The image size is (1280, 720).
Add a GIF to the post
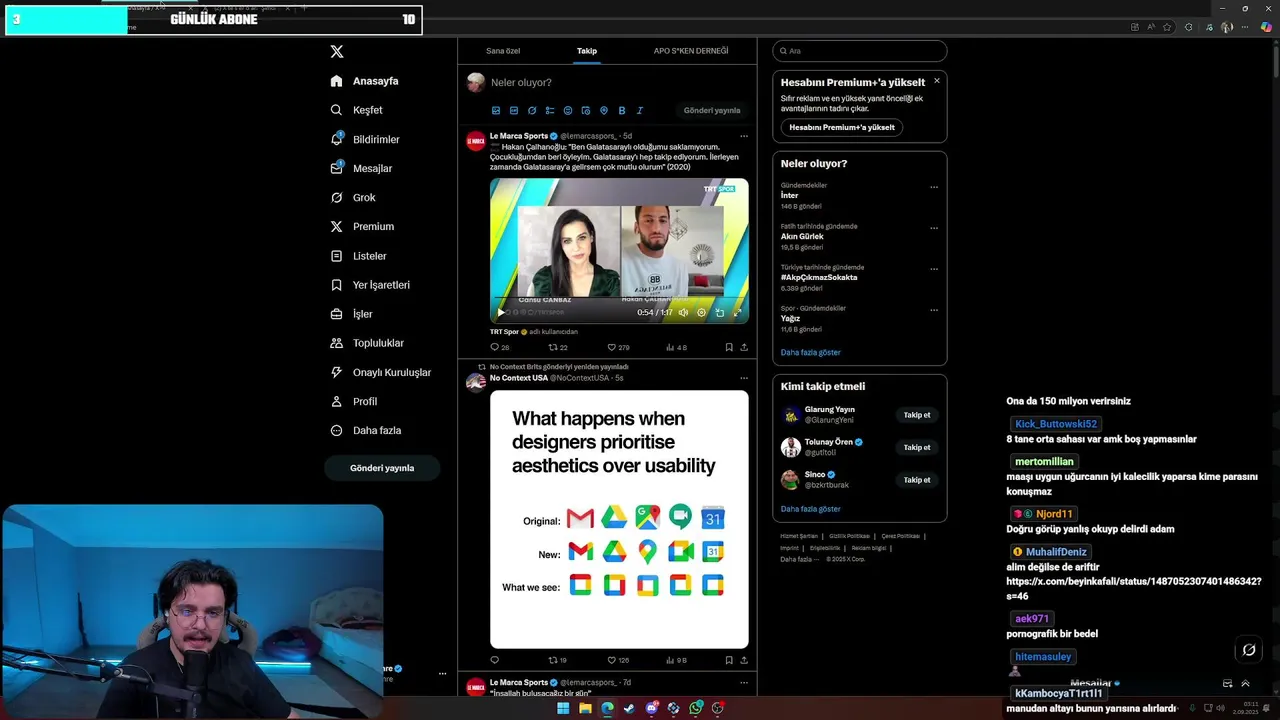[x=514, y=110]
